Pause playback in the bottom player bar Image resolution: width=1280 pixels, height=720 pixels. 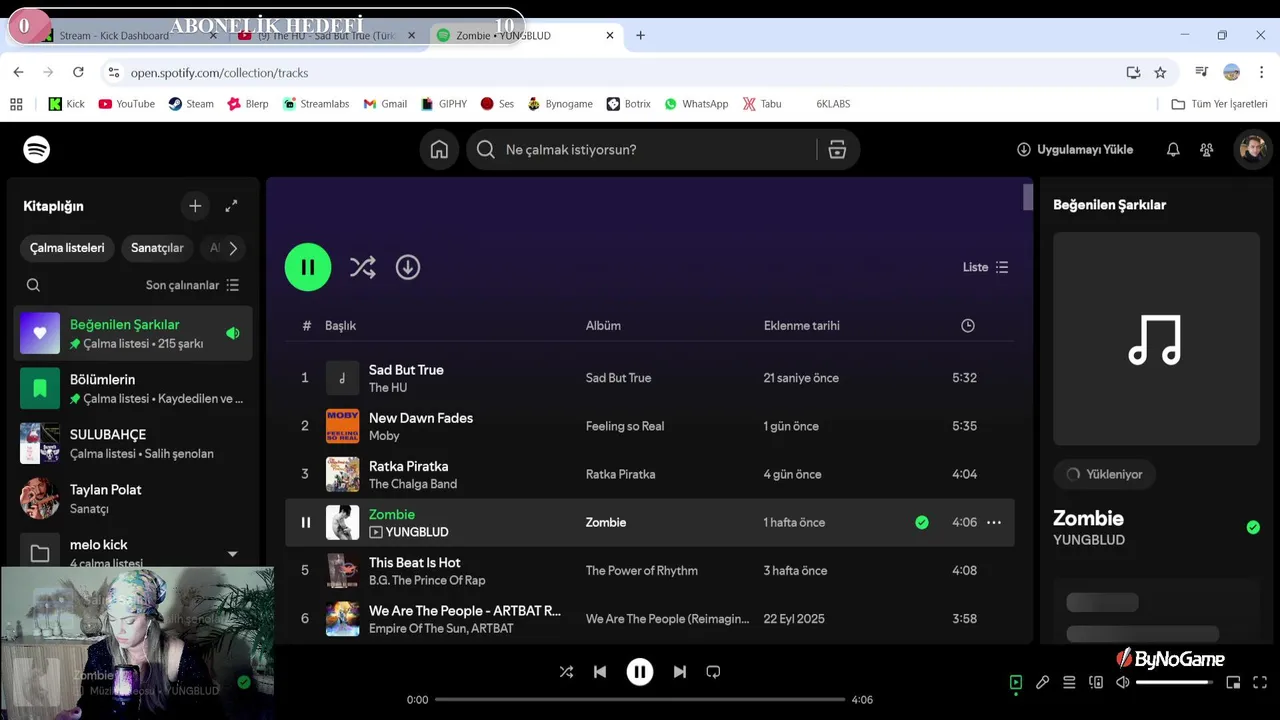640,672
